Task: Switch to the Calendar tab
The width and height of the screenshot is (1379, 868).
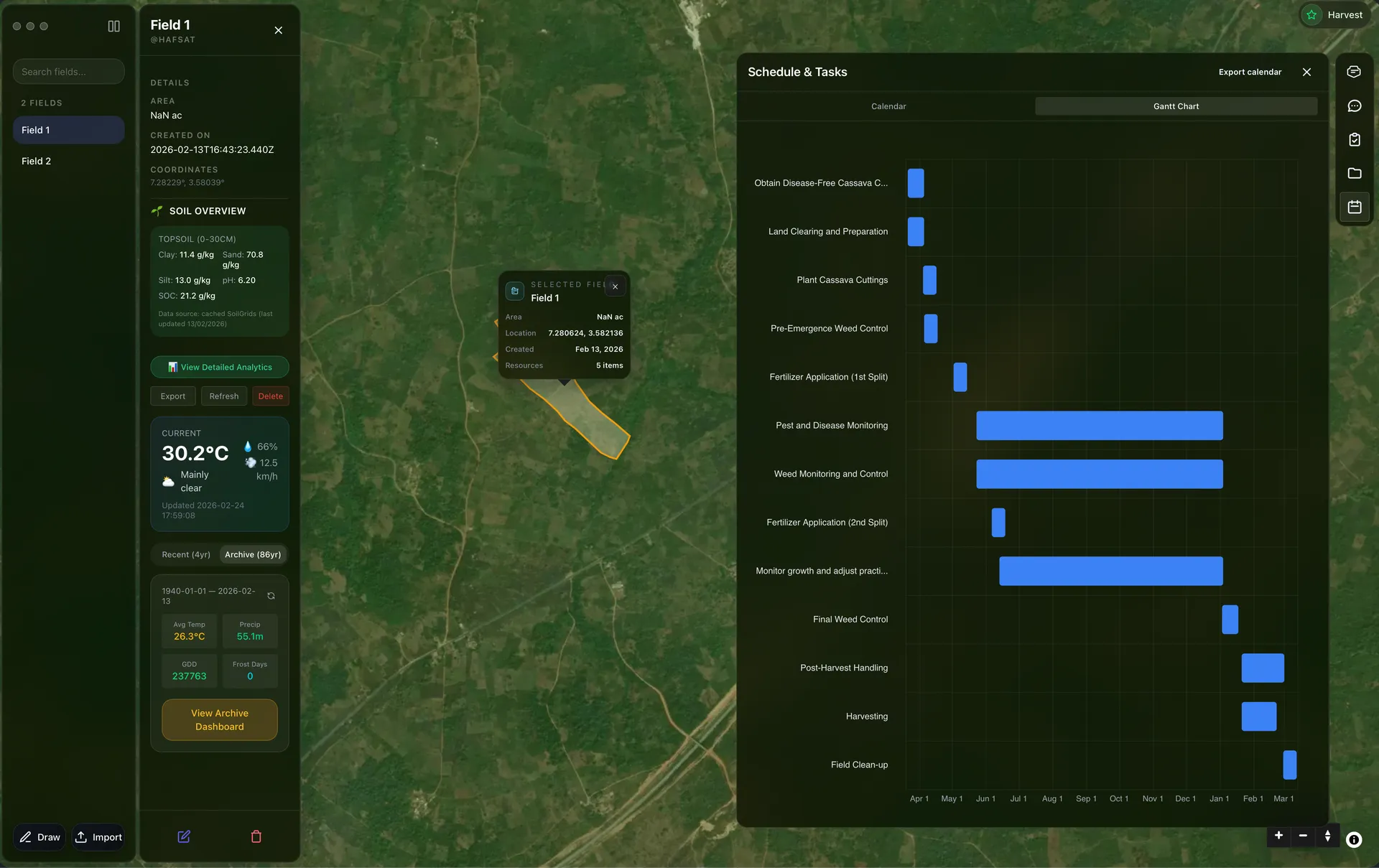Action: pos(888,106)
